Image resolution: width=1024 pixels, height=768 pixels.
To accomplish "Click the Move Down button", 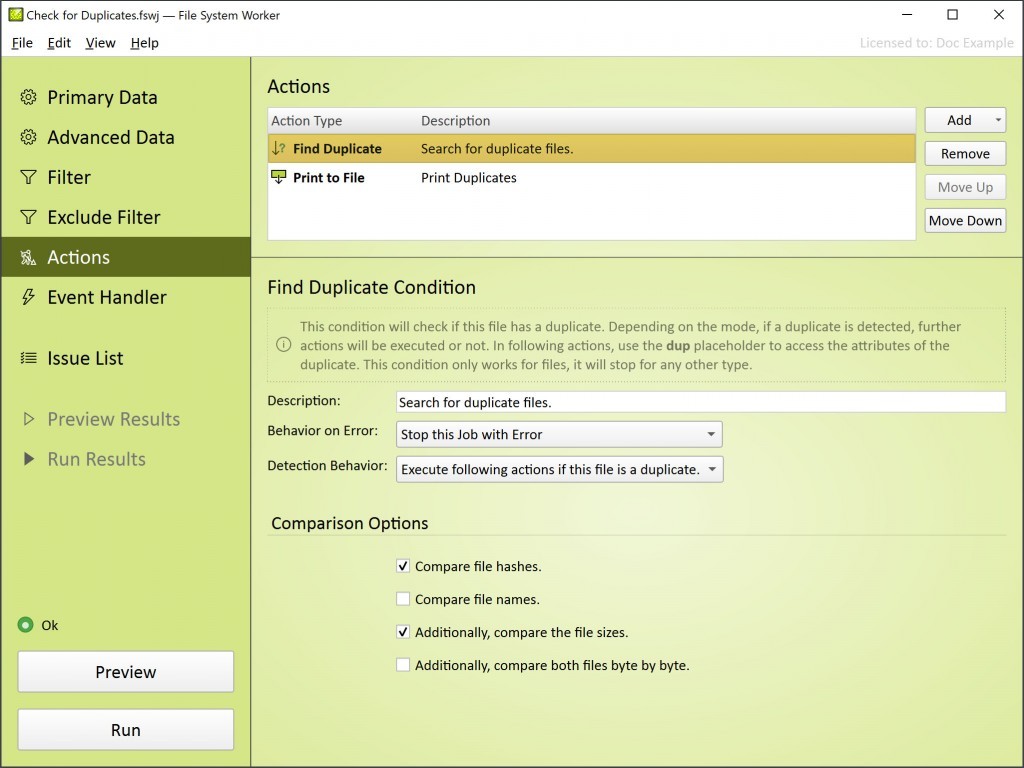I will (x=965, y=221).
